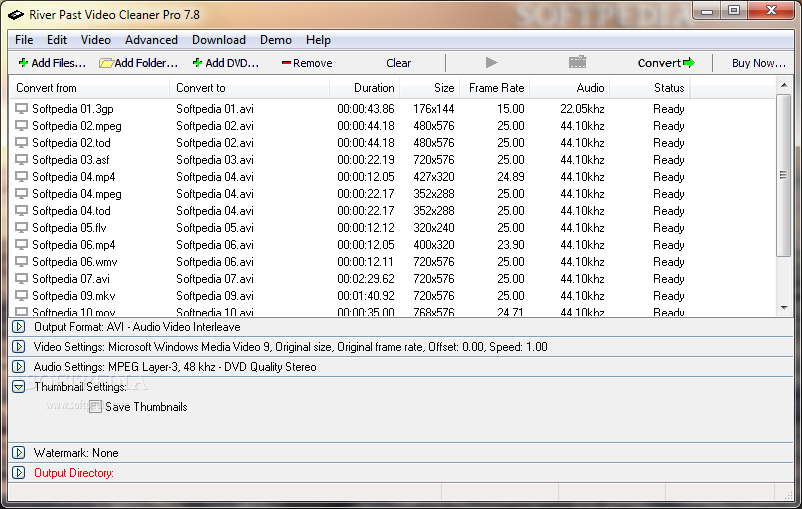Collapse the Thumbnail Settings section

[x=18, y=386]
